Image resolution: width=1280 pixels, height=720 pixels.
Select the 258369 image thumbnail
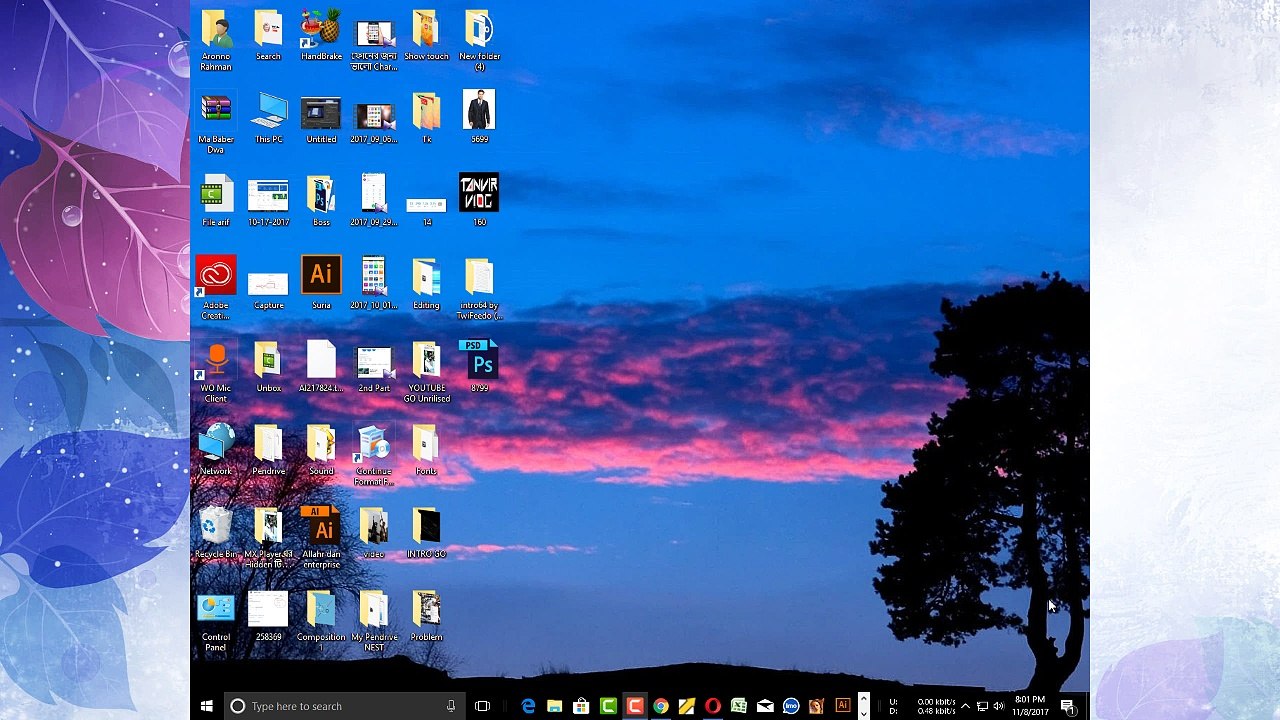click(x=269, y=611)
